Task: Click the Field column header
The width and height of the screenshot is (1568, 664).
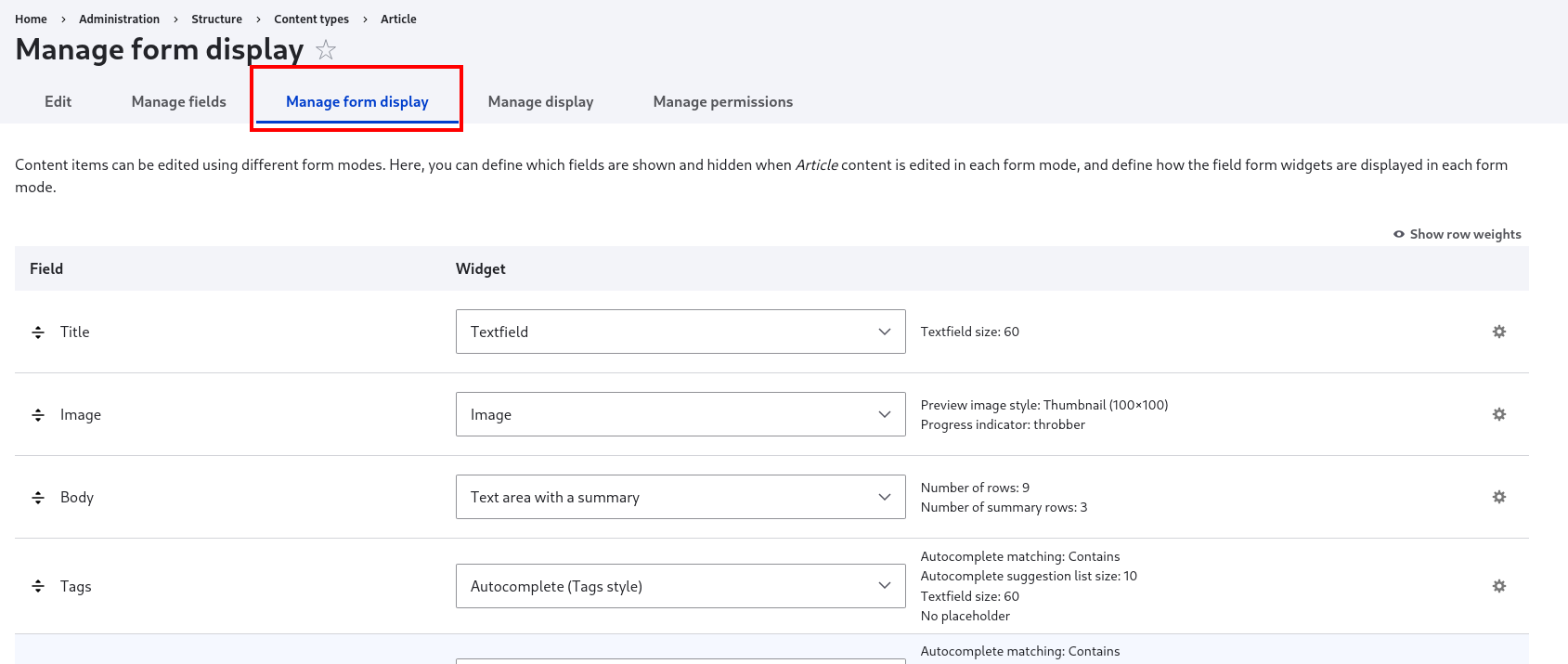Action: pyautogui.click(x=46, y=268)
